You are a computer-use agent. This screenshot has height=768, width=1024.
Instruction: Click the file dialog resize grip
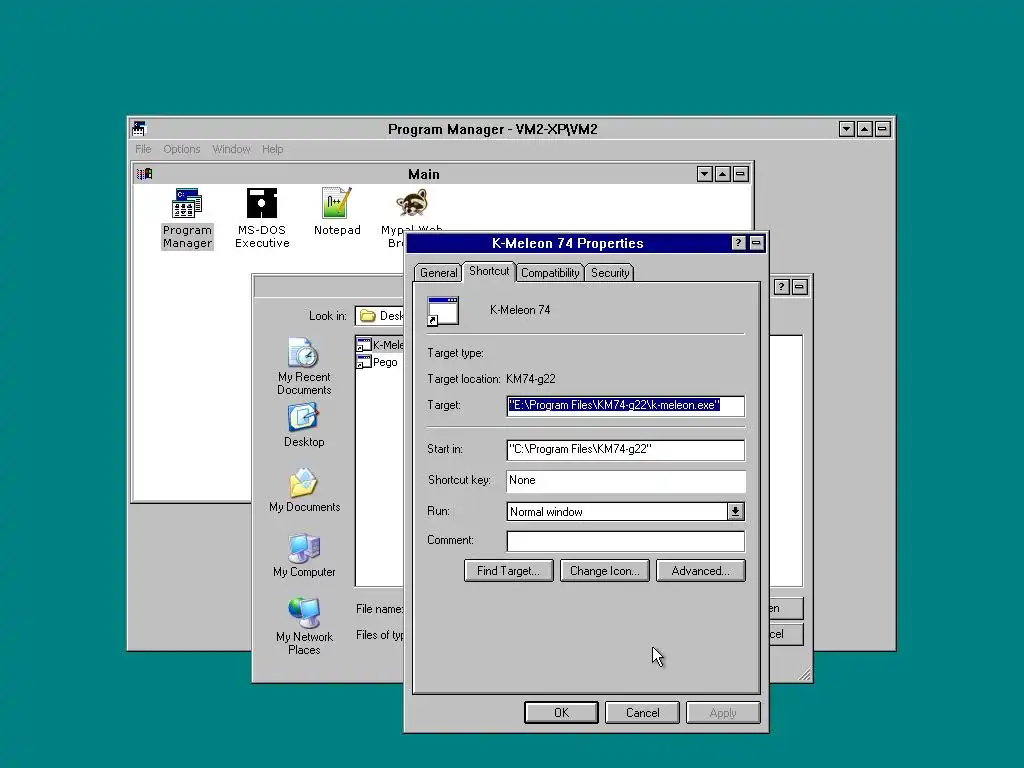[805, 675]
